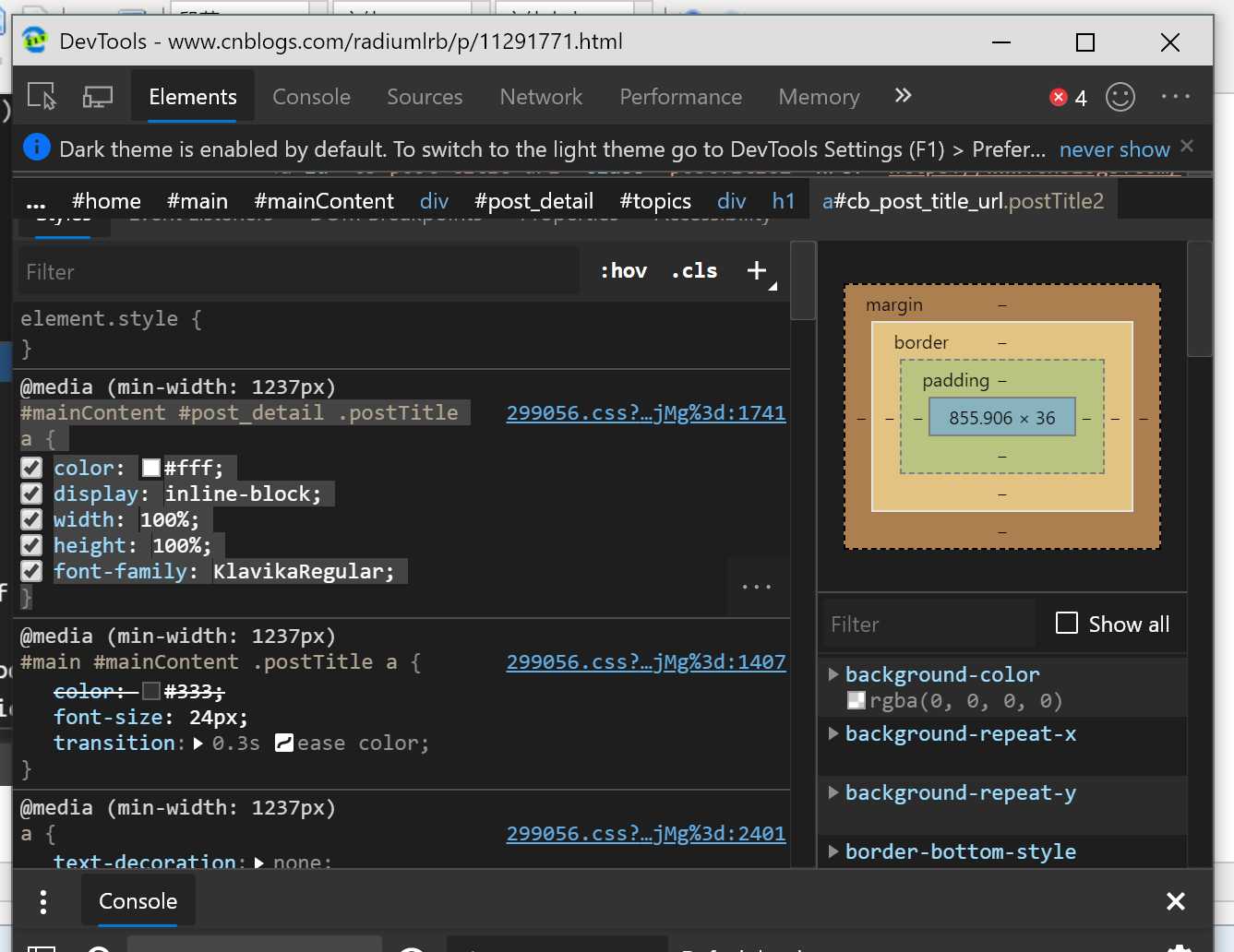Open the Sources tab
This screenshot has height=952, width=1234.
tap(425, 97)
